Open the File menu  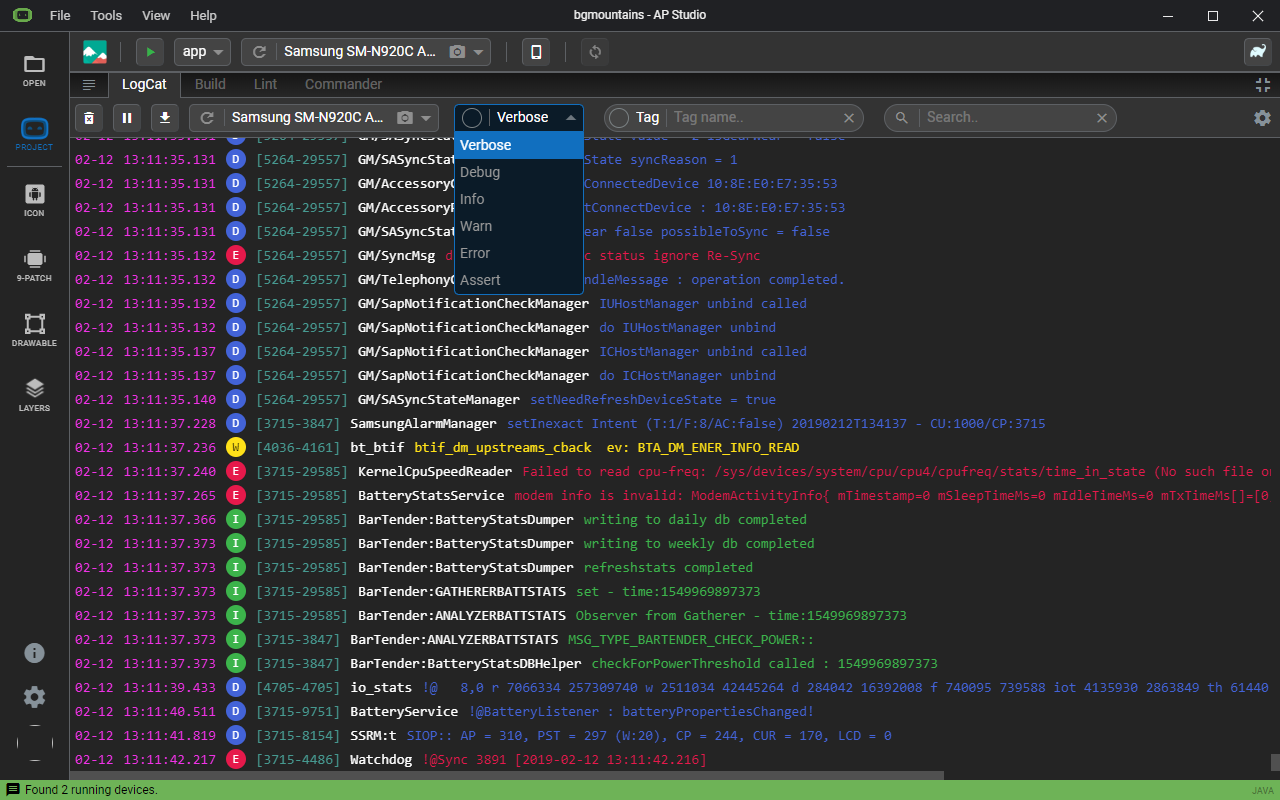pos(60,16)
